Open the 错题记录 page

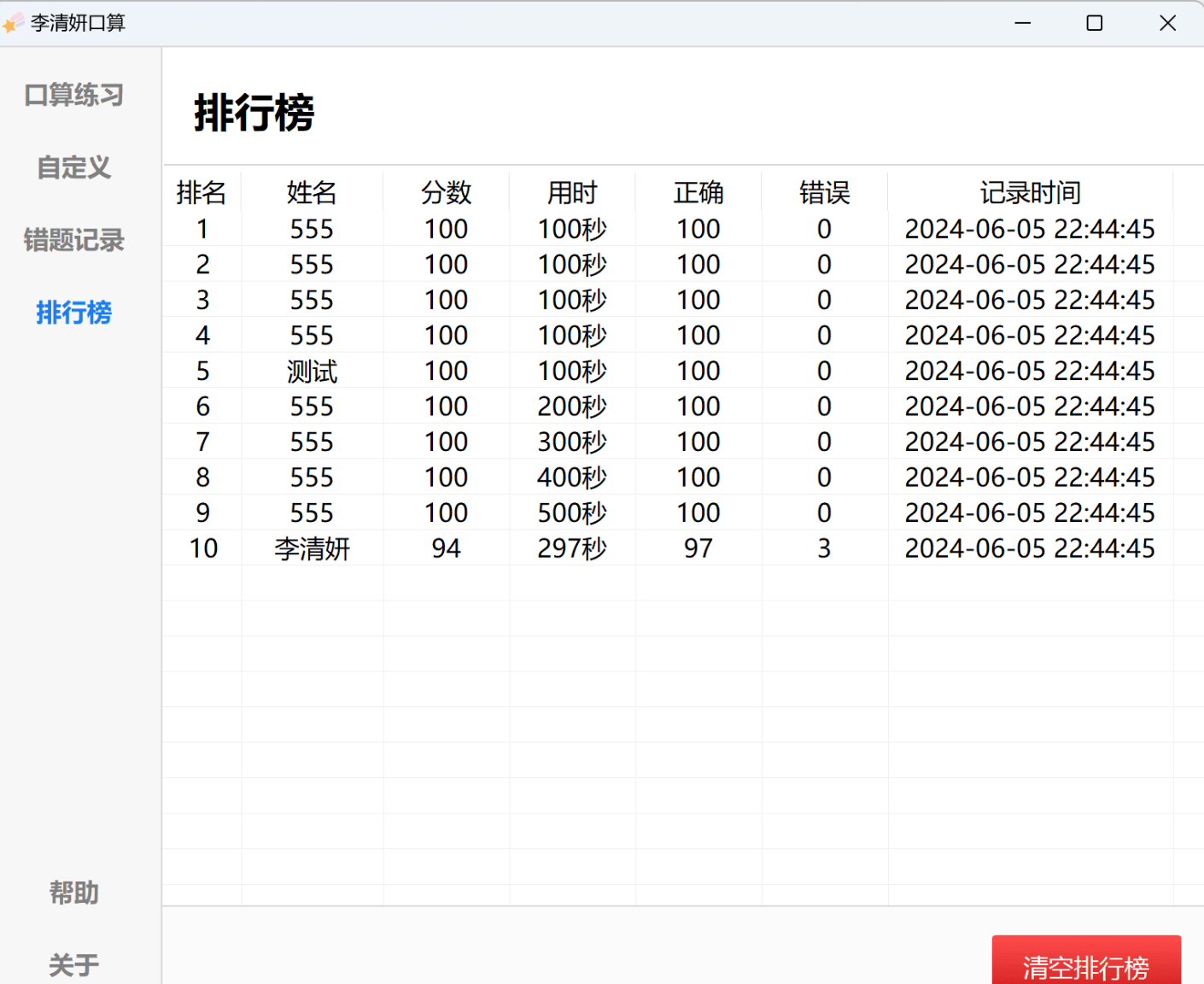[74, 240]
